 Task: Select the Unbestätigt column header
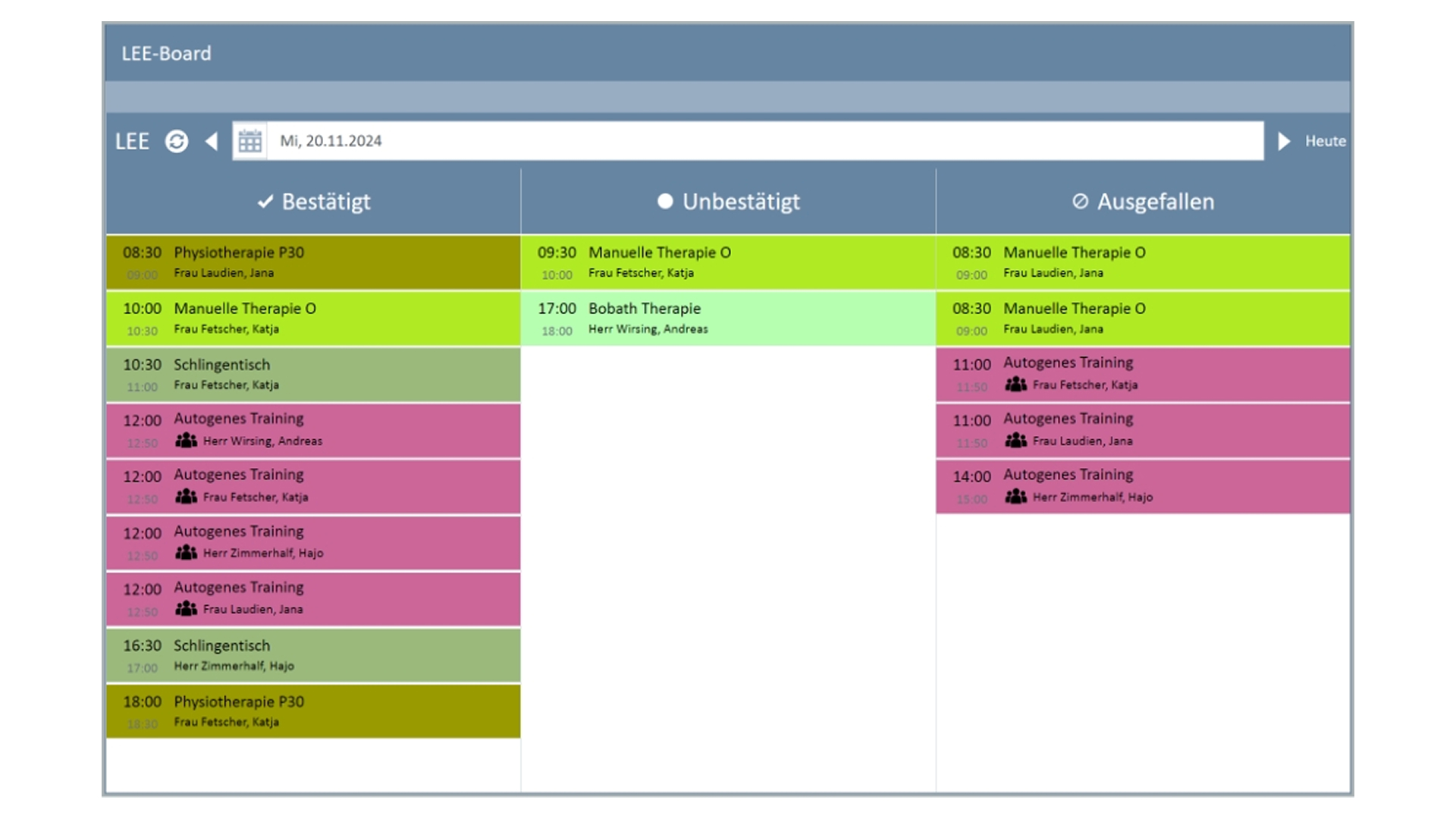pyautogui.click(x=740, y=202)
